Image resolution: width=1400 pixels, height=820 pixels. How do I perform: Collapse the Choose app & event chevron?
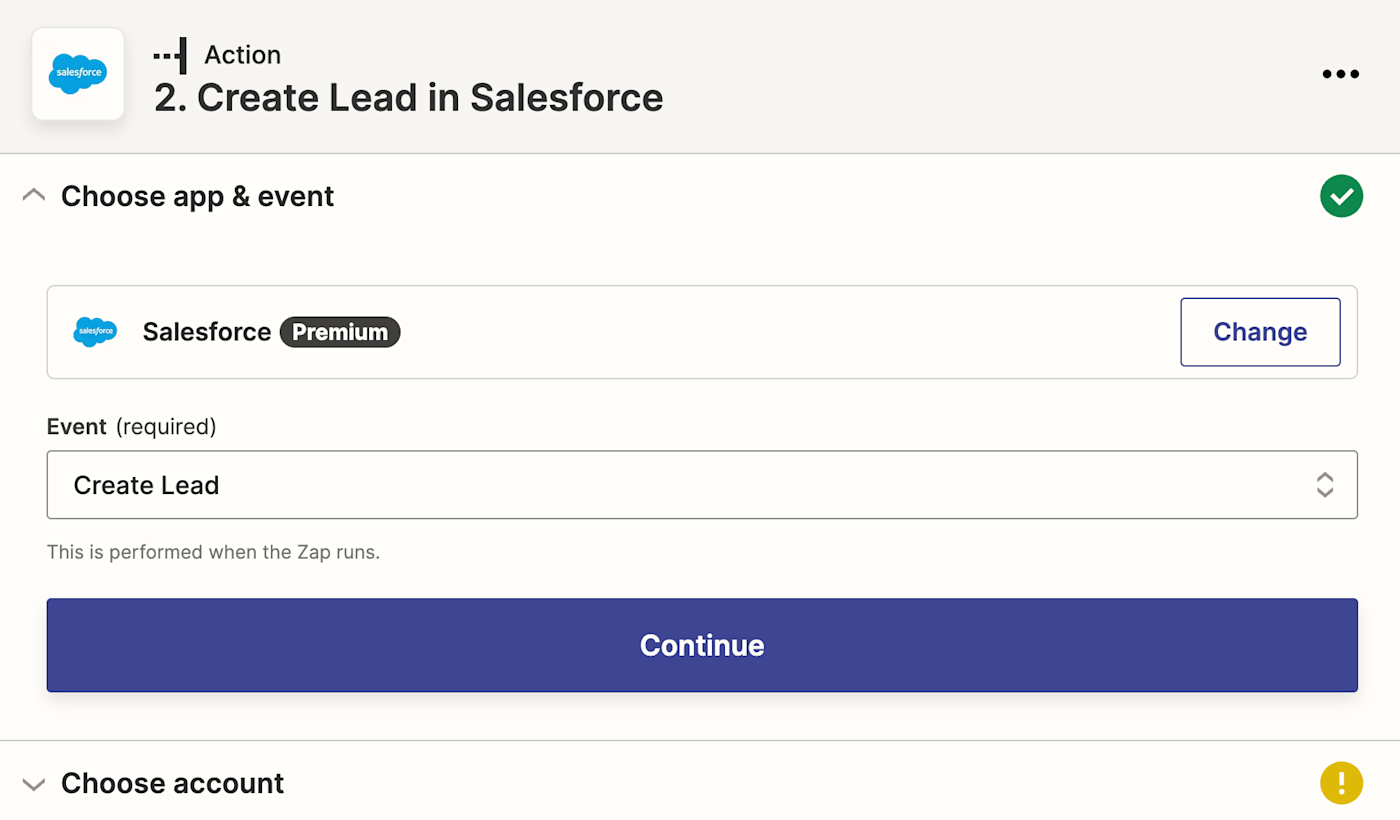pos(34,196)
